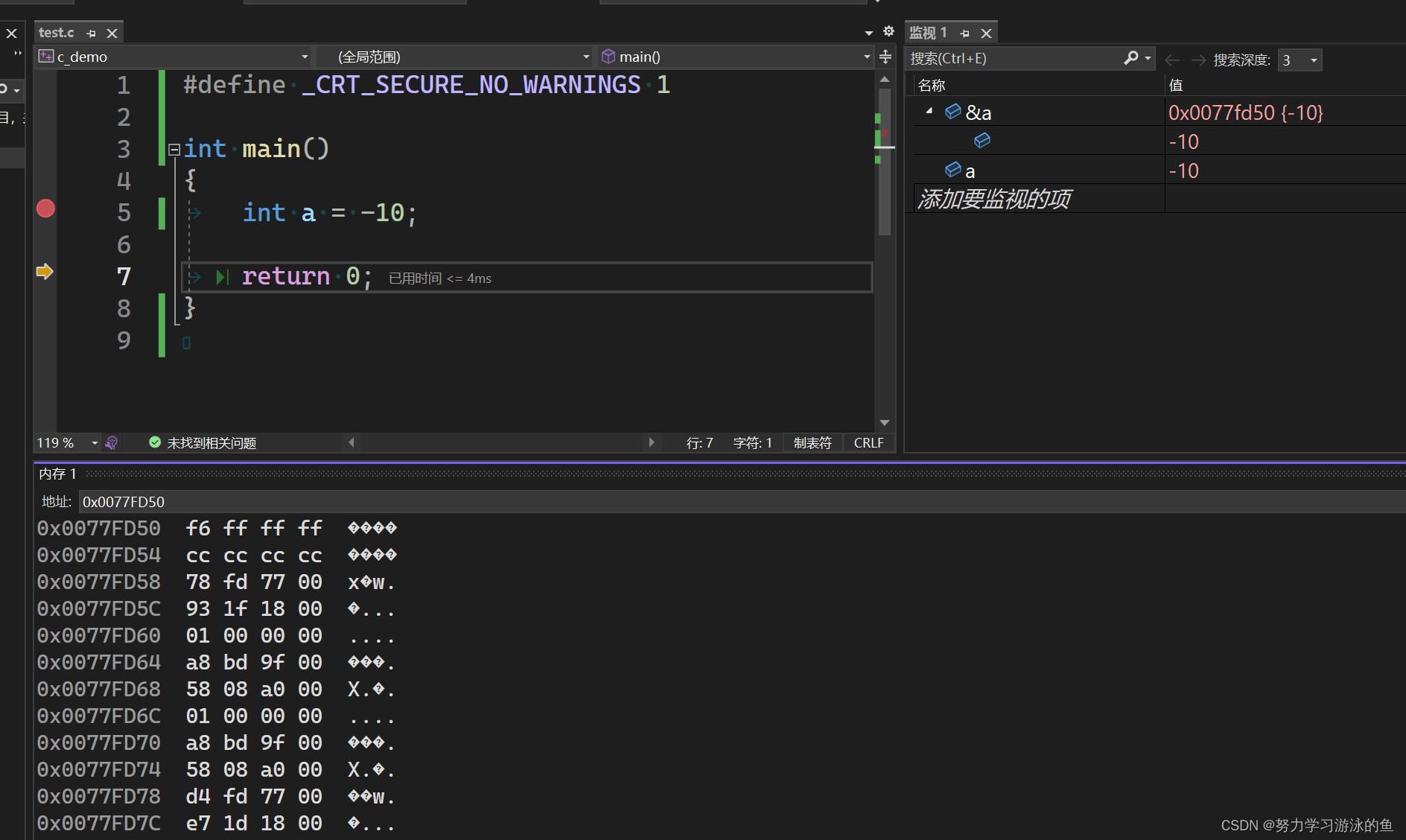Pin the test.c editor tab
Image resolution: width=1406 pixels, height=840 pixels.
[92, 34]
